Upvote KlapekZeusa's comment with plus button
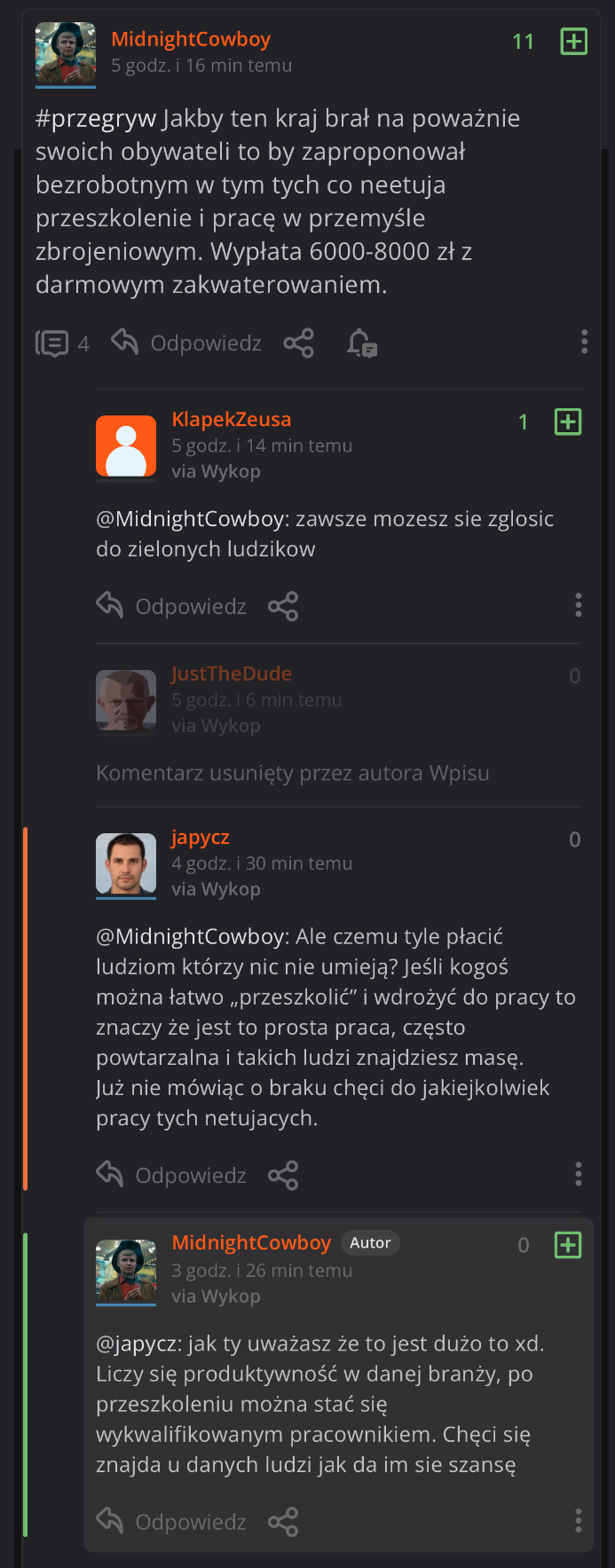This screenshot has height=1568, width=615. pyautogui.click(x=567, y=422)
